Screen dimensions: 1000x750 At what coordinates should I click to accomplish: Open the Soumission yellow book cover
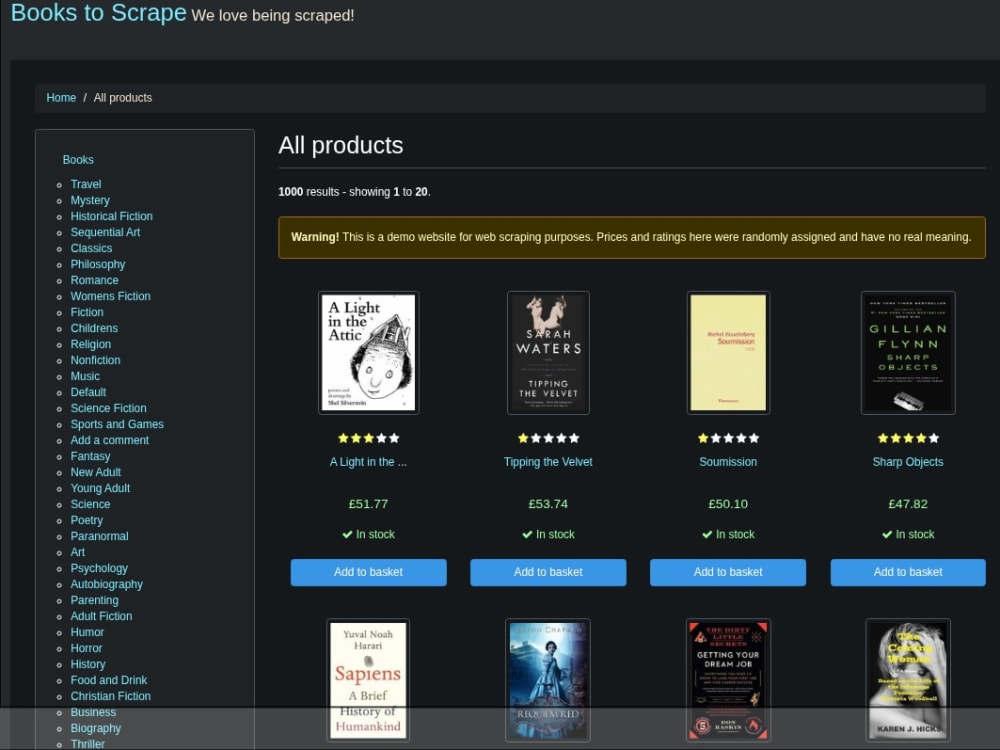pos(728,353)
